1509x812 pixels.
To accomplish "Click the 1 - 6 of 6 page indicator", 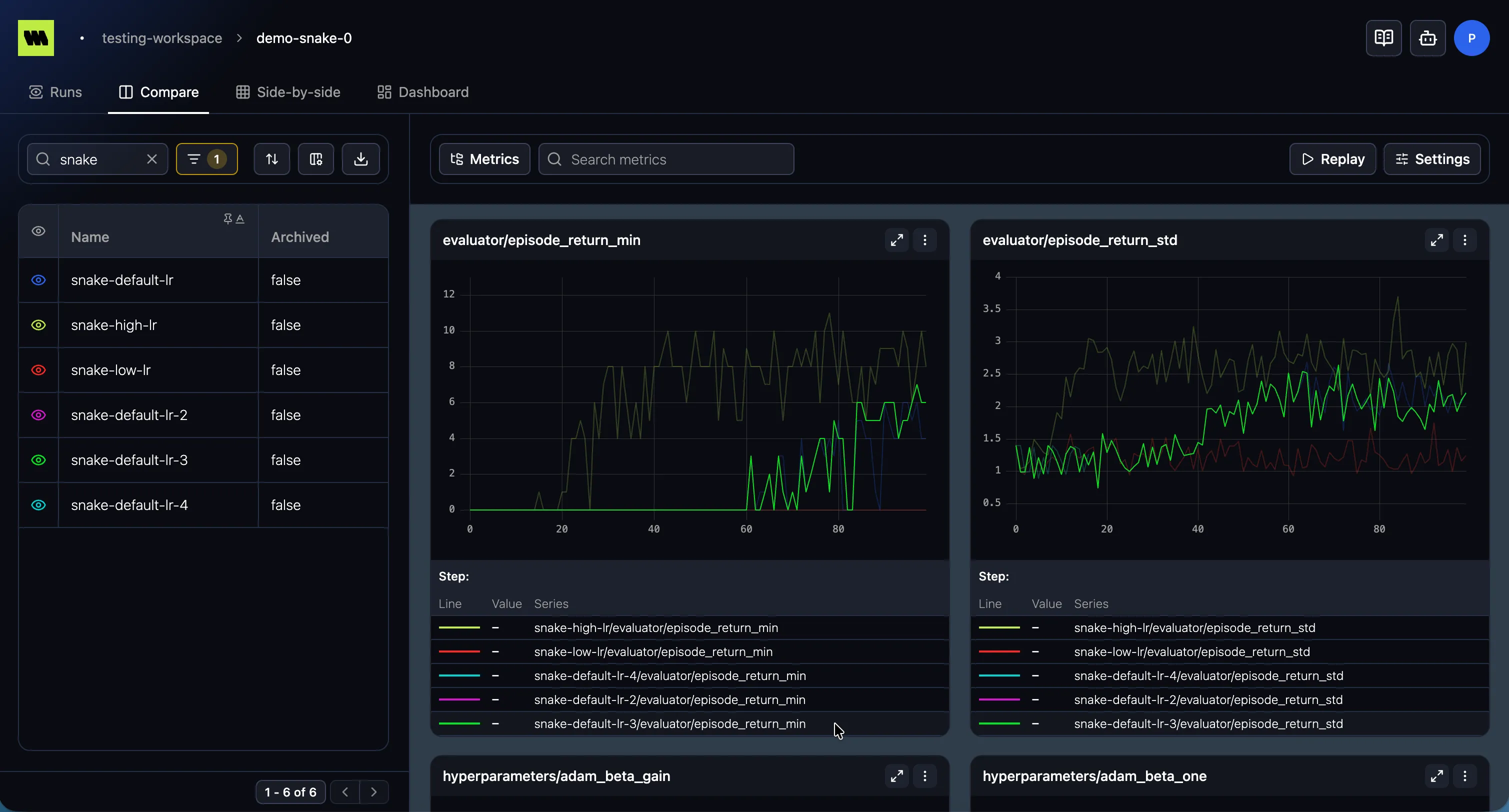I will tap(290, 792).
